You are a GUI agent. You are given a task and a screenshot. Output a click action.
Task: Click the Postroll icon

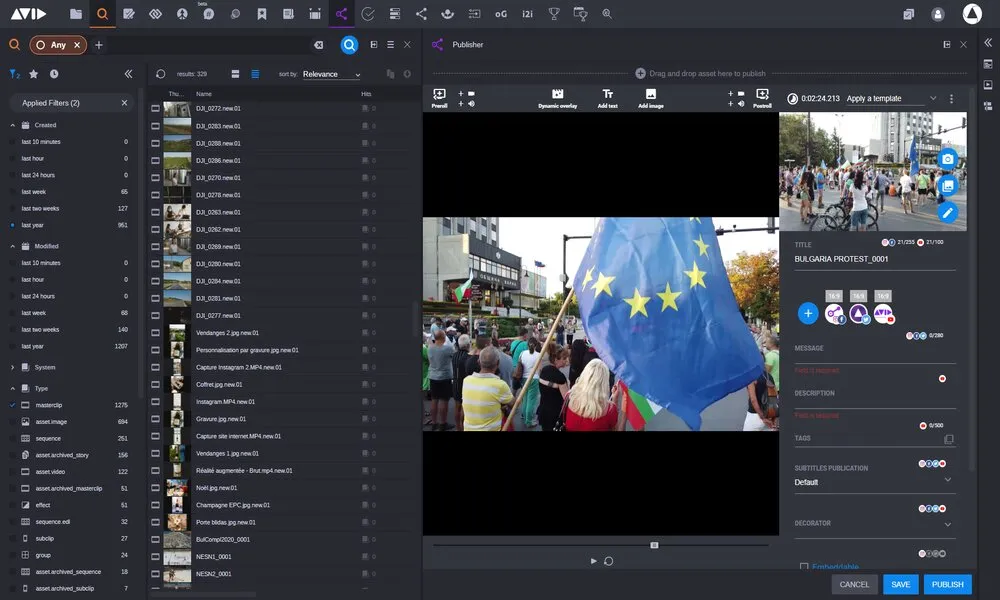[x=762, y=97]
